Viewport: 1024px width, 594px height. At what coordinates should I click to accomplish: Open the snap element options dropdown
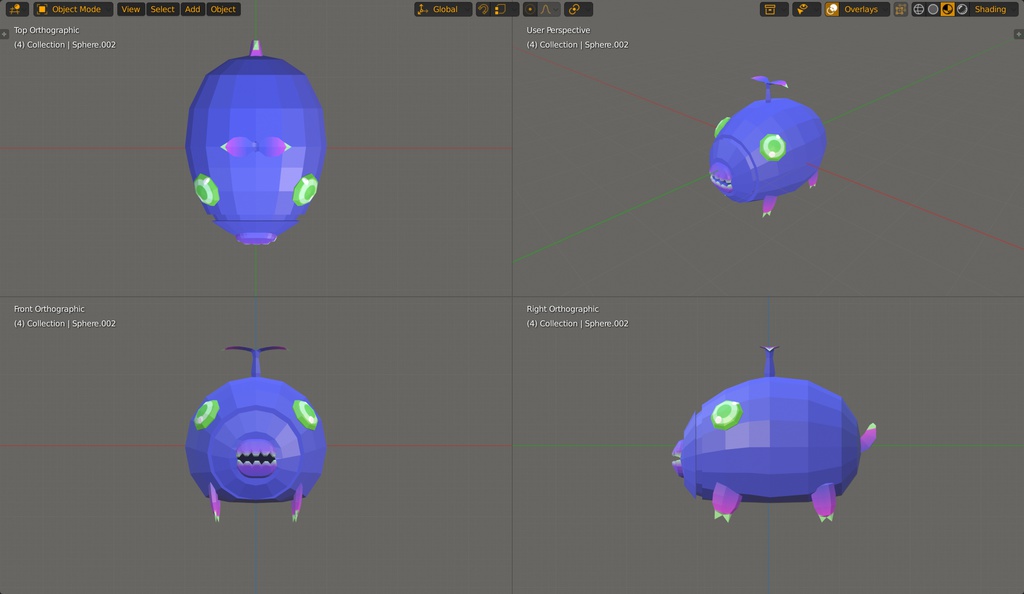click(x=504, y=9)
